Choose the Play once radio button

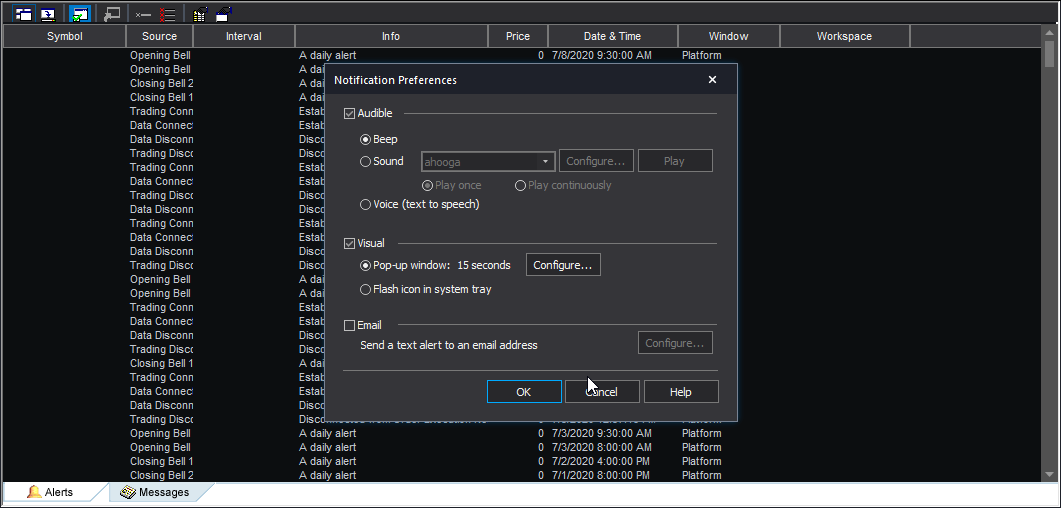[427, 185]
